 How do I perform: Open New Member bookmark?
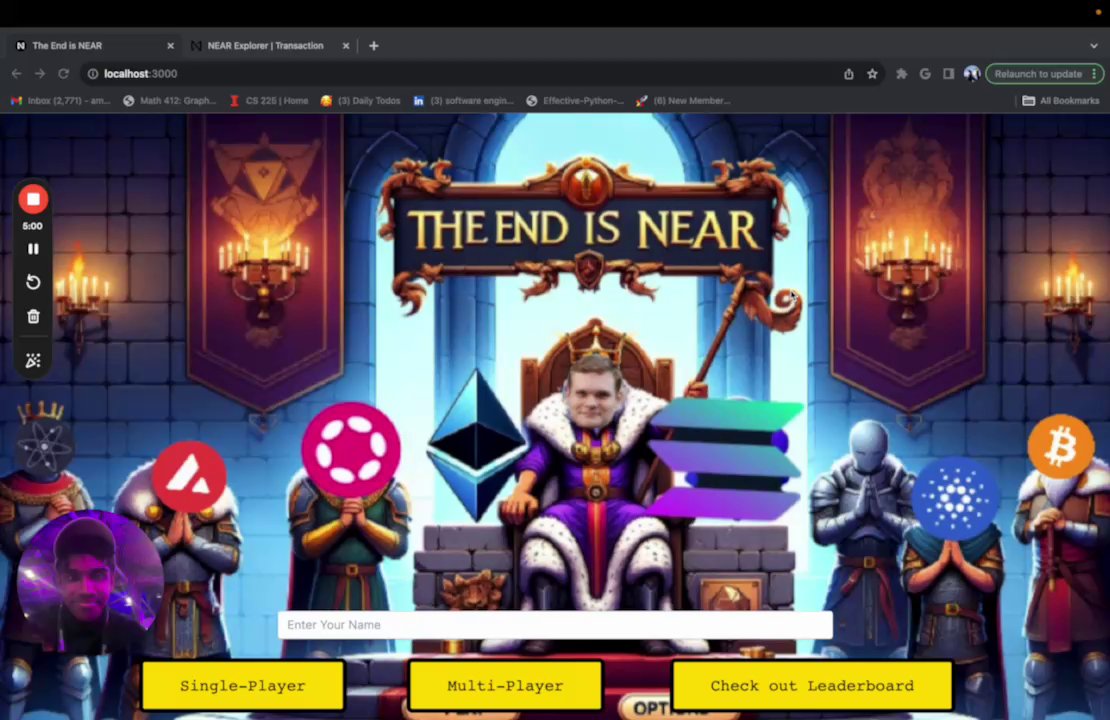click(x=683, y=101)
